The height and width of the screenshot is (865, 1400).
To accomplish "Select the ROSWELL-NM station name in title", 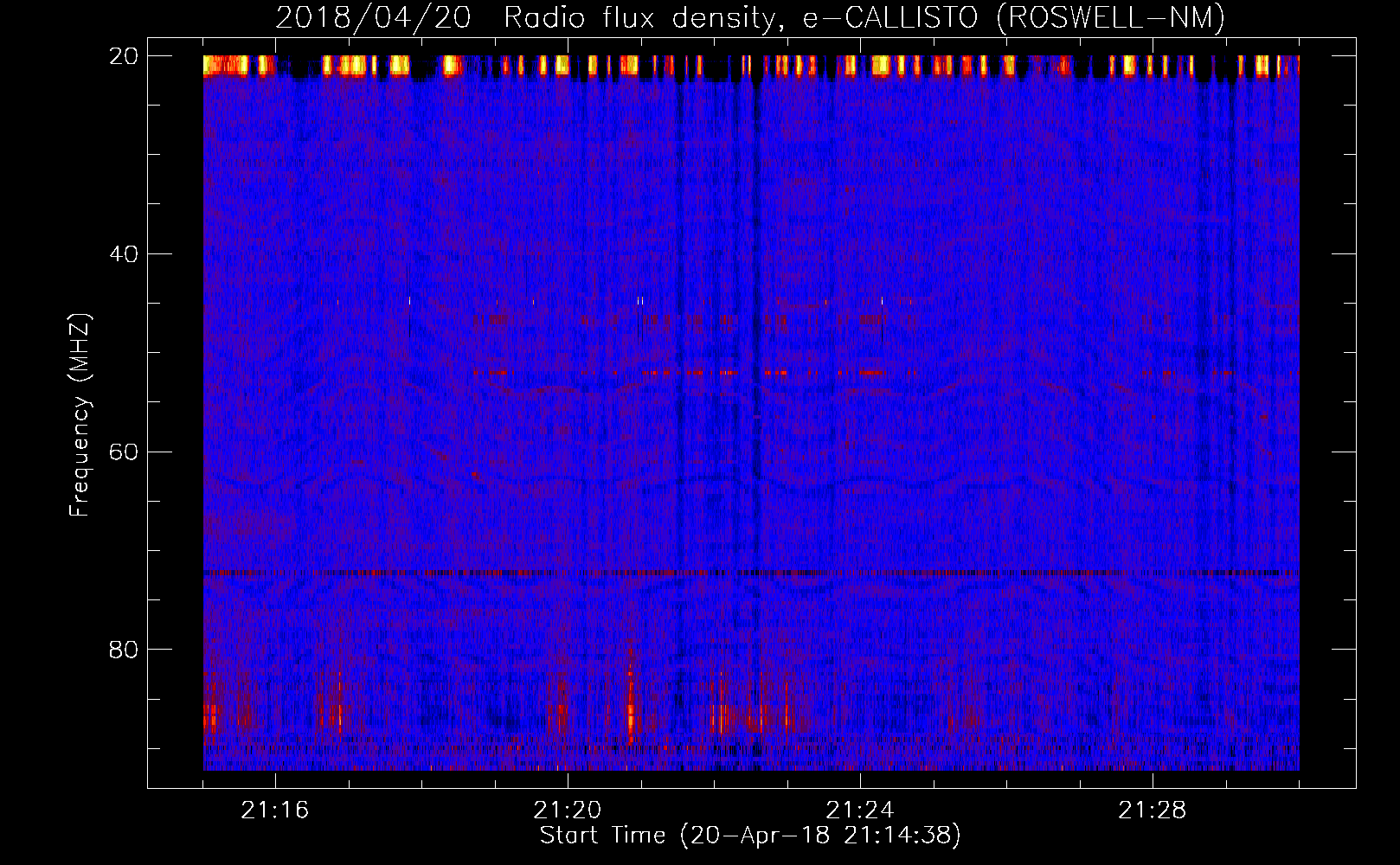I will [x=1110, y=17].
